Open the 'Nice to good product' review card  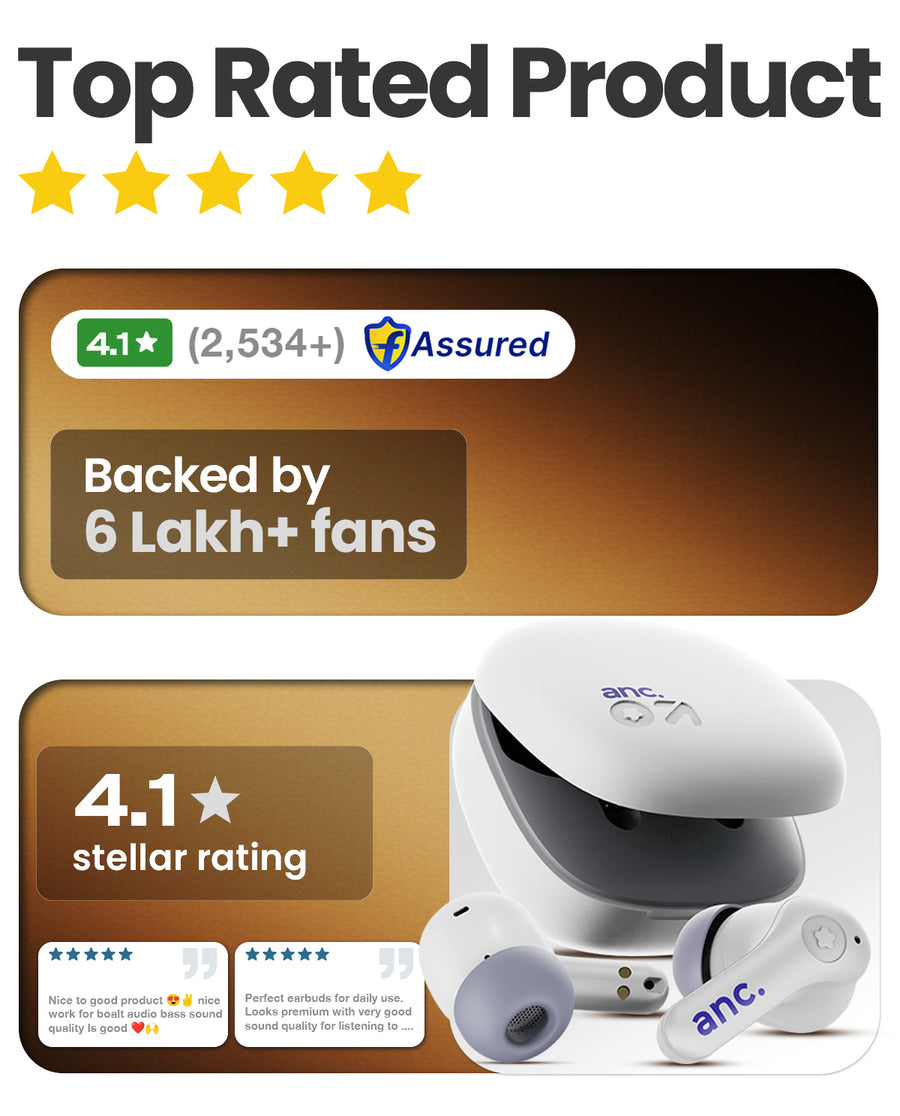click(x=133, y=994)
